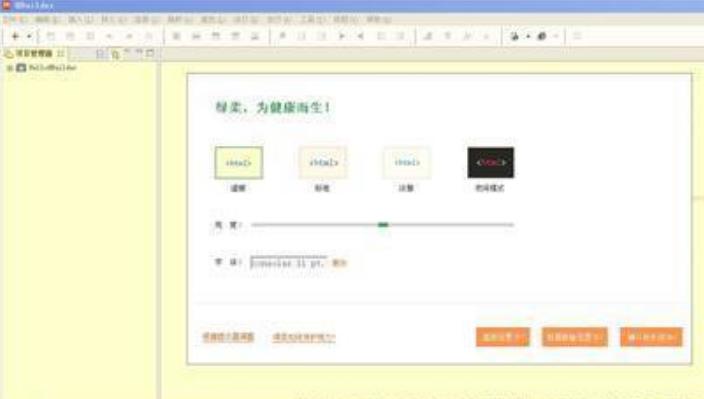Choose the green-bordered html theme thumbnail
Image resolution: width=704 pixels, height=399 pixels.
238,162
